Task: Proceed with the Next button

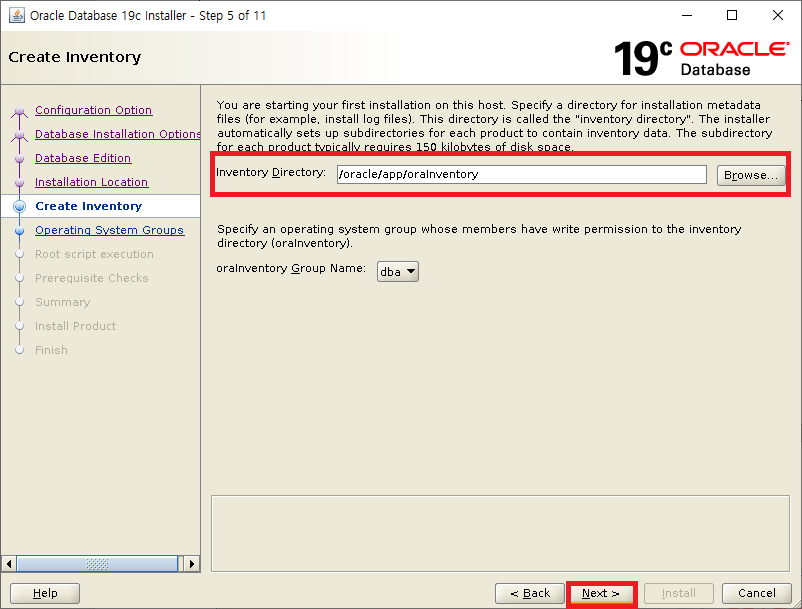Action: pyautogui.click(x=601, y=593)
